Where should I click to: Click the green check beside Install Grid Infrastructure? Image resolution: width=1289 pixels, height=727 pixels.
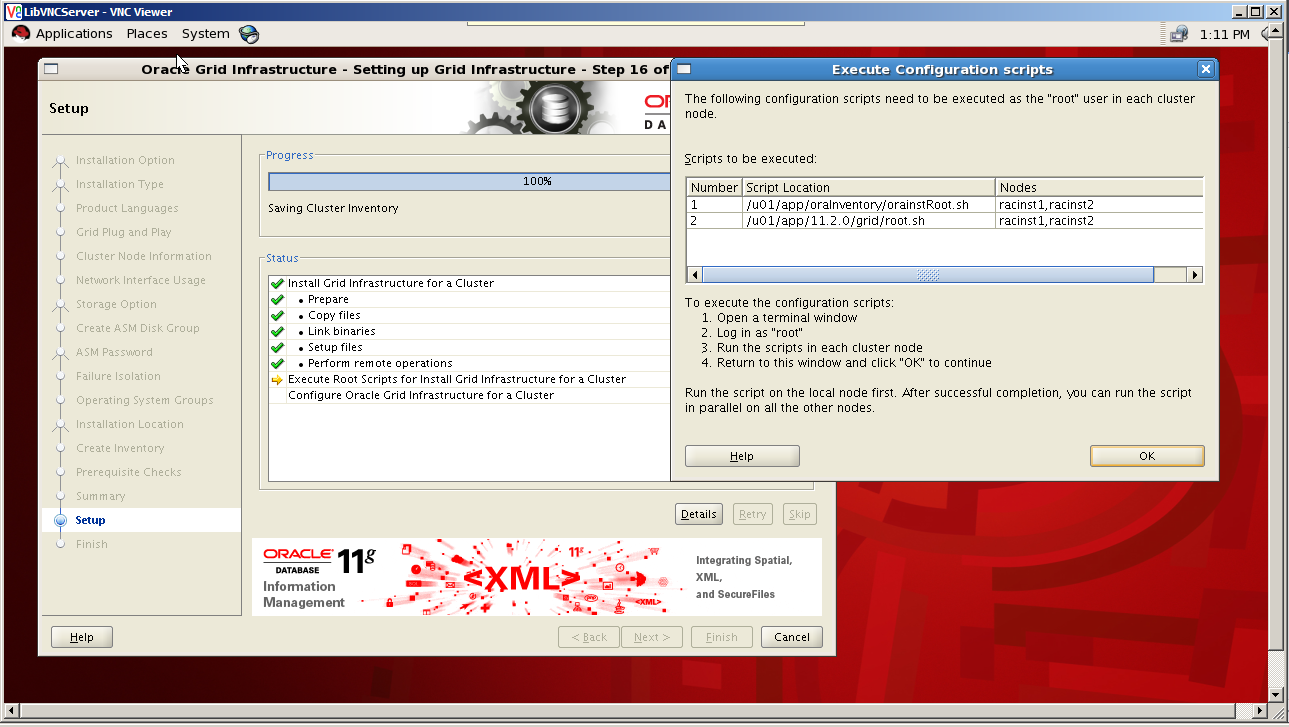coord(278,284)
